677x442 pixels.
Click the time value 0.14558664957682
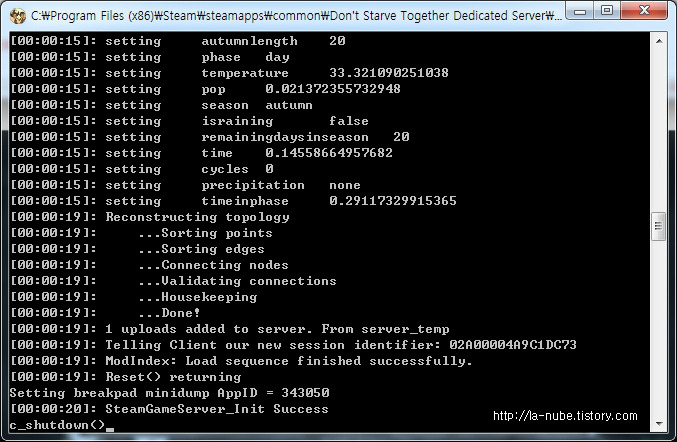(x=329, y=152)
